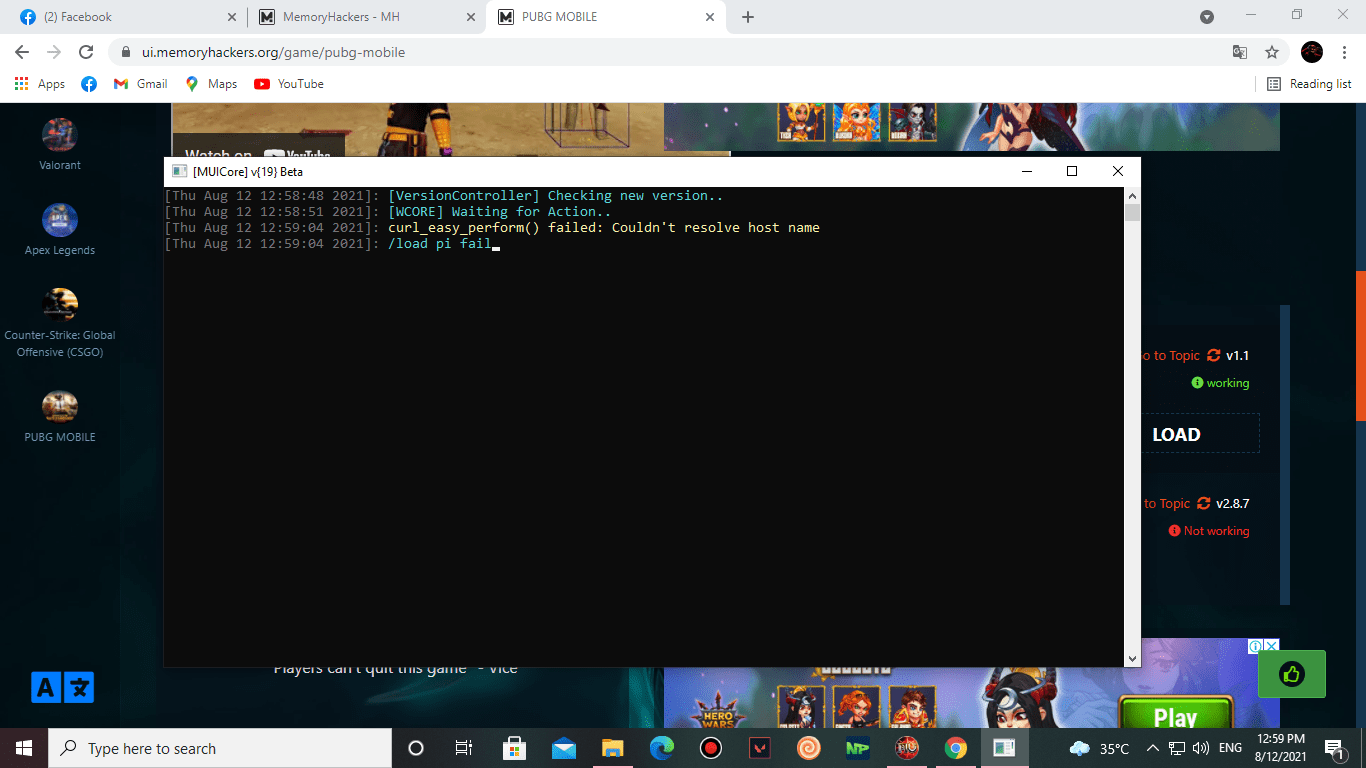Open Task View on taskbar
Screen dimensions: 1366x768
tap(464, 748)
